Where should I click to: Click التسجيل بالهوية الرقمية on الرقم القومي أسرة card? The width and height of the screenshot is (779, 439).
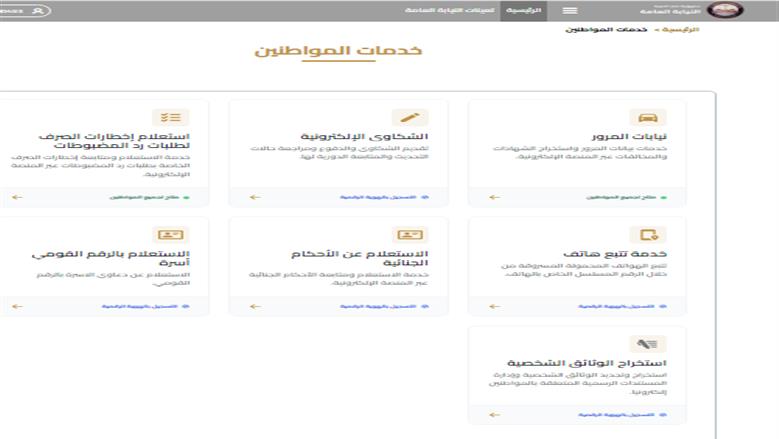(140, 306)
